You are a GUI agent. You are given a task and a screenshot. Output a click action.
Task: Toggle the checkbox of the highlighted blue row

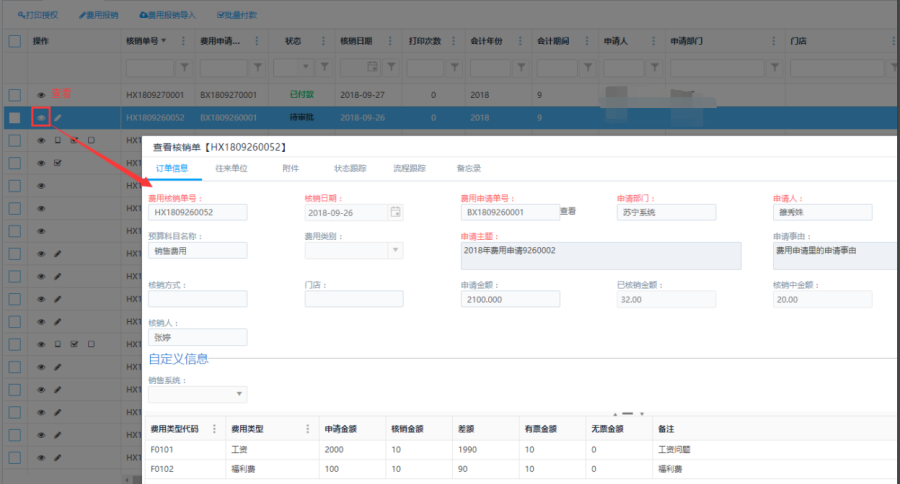coord(14,118)
